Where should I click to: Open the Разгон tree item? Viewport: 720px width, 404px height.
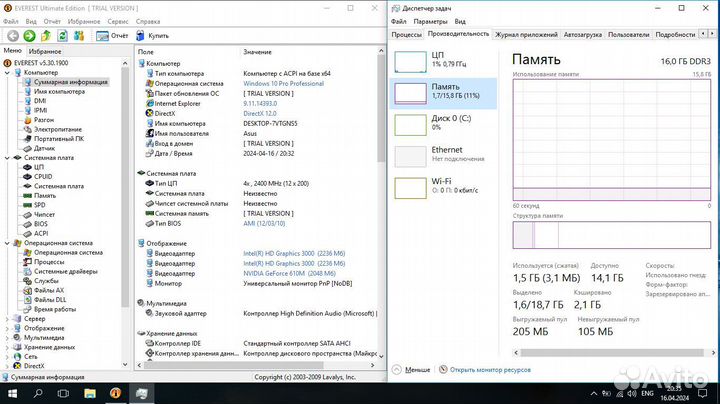point(46,119)
